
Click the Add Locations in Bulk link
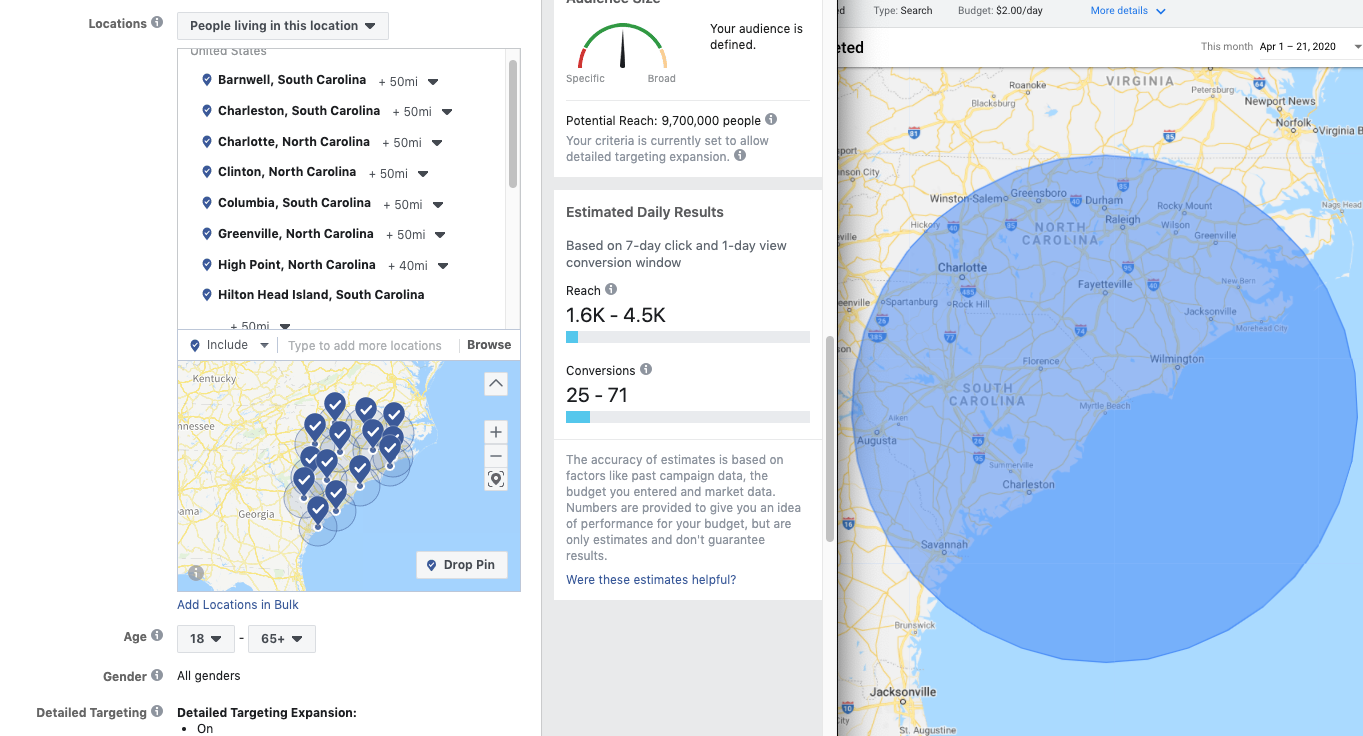238,605
